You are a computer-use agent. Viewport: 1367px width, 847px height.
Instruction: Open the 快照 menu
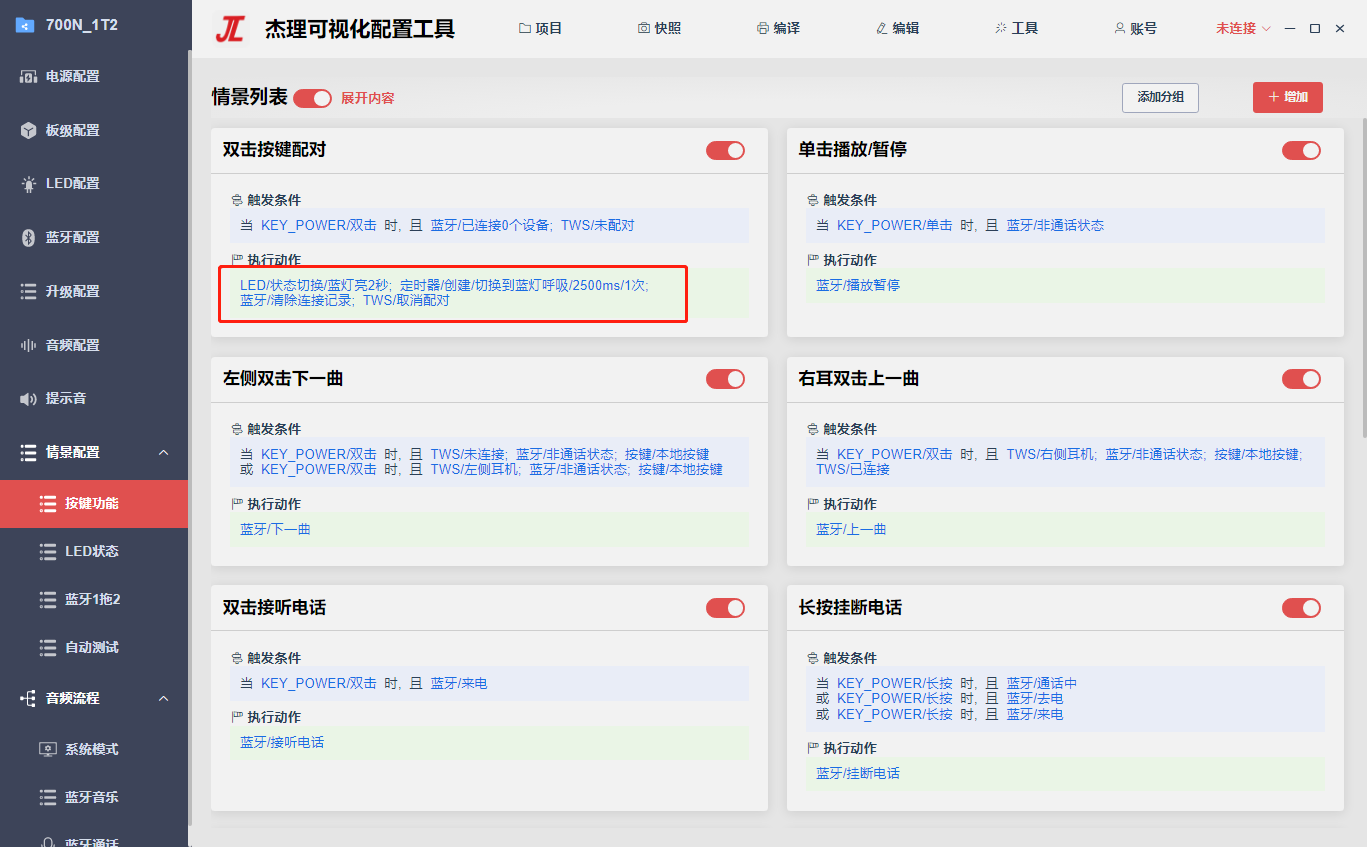(x=659, y=28)
